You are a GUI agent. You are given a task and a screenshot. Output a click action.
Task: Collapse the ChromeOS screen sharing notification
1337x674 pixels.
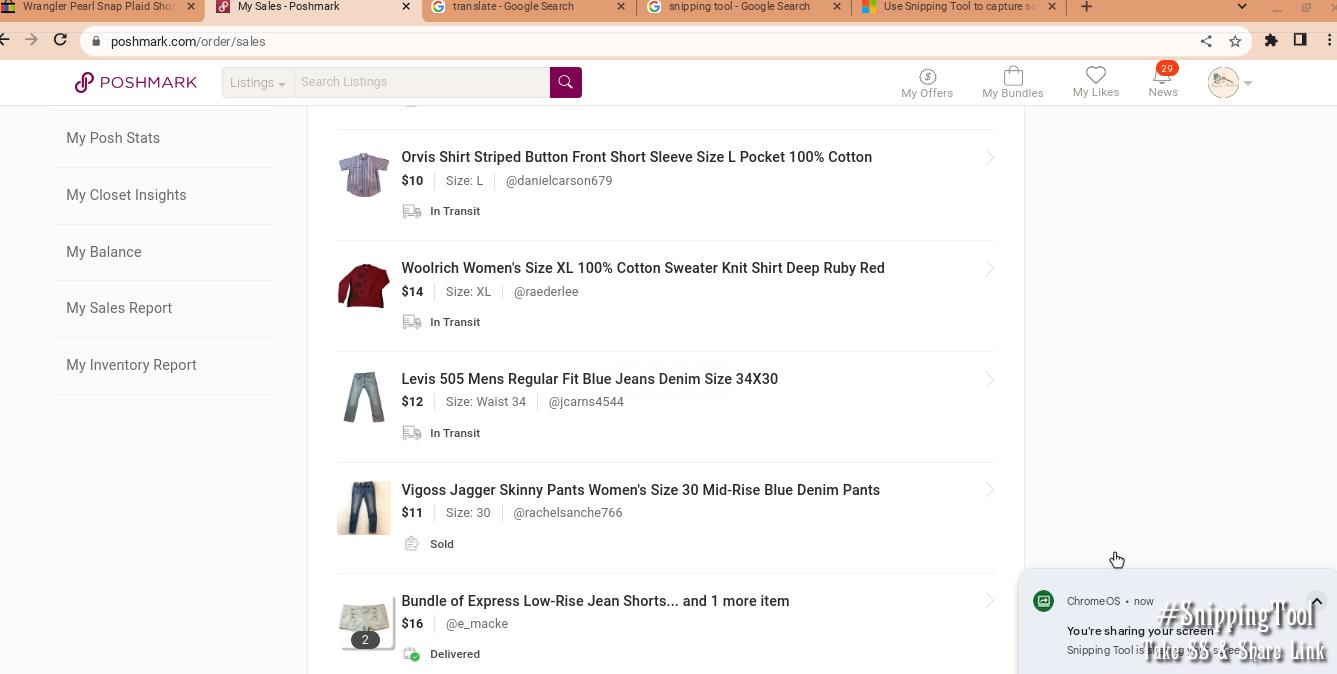(1316, 601)
